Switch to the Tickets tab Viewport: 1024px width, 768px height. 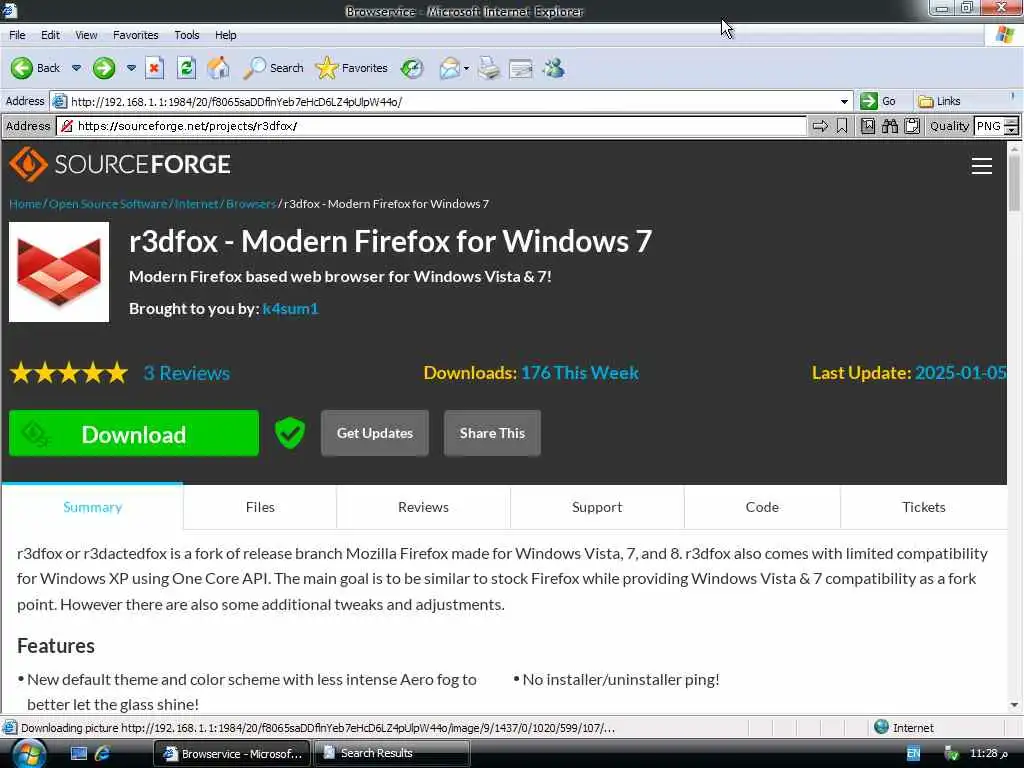click(923, 507)
